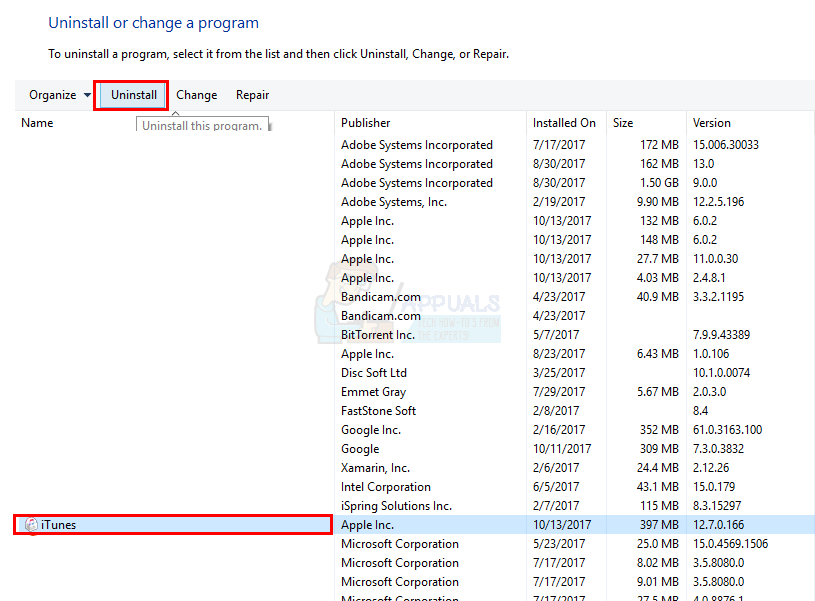Select the Google Inc. publisher row

tap(371, 430)
